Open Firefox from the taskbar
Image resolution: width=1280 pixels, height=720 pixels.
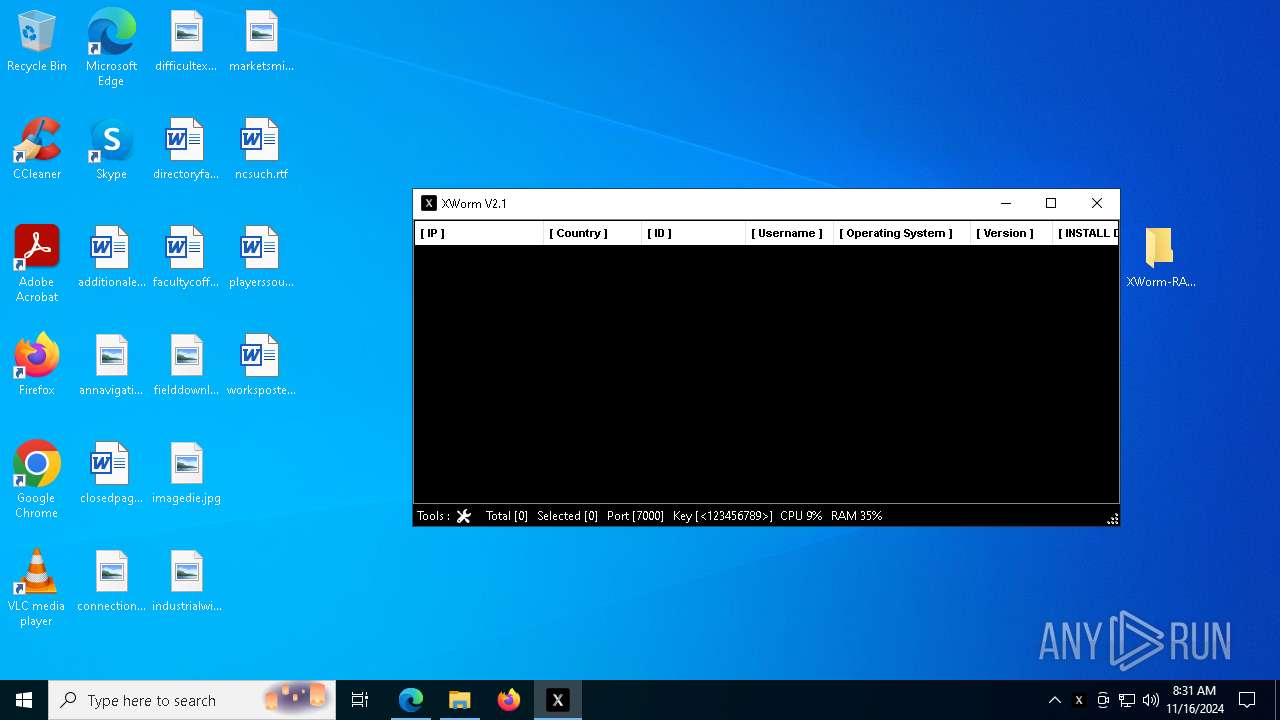pos(509,700)
